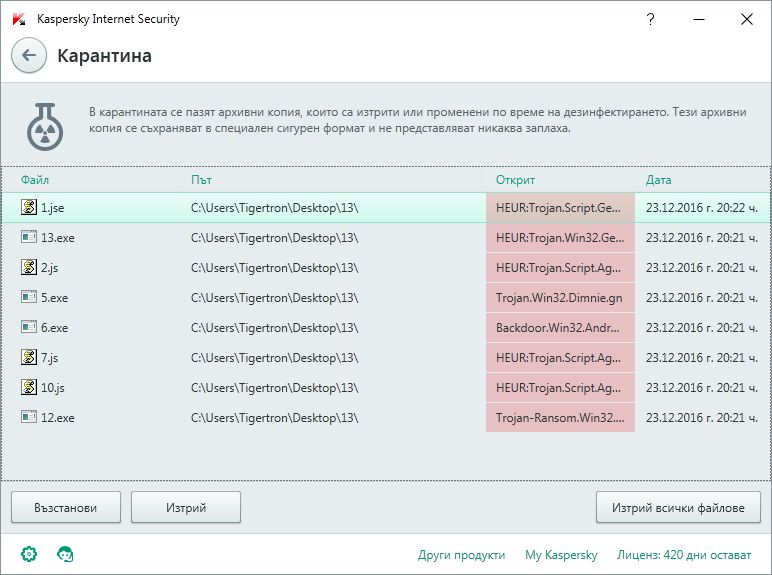Click the Trojan-Ransom.Win32... detection cell
Viewport: 772px width, 575px height.
pos(560,417)
